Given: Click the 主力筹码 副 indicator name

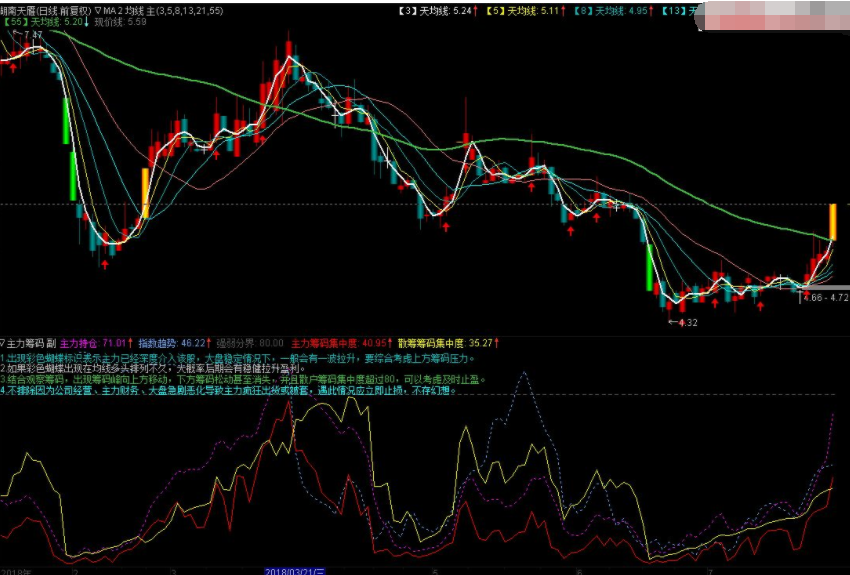Looking at the screenshot, I should point(30,343).
